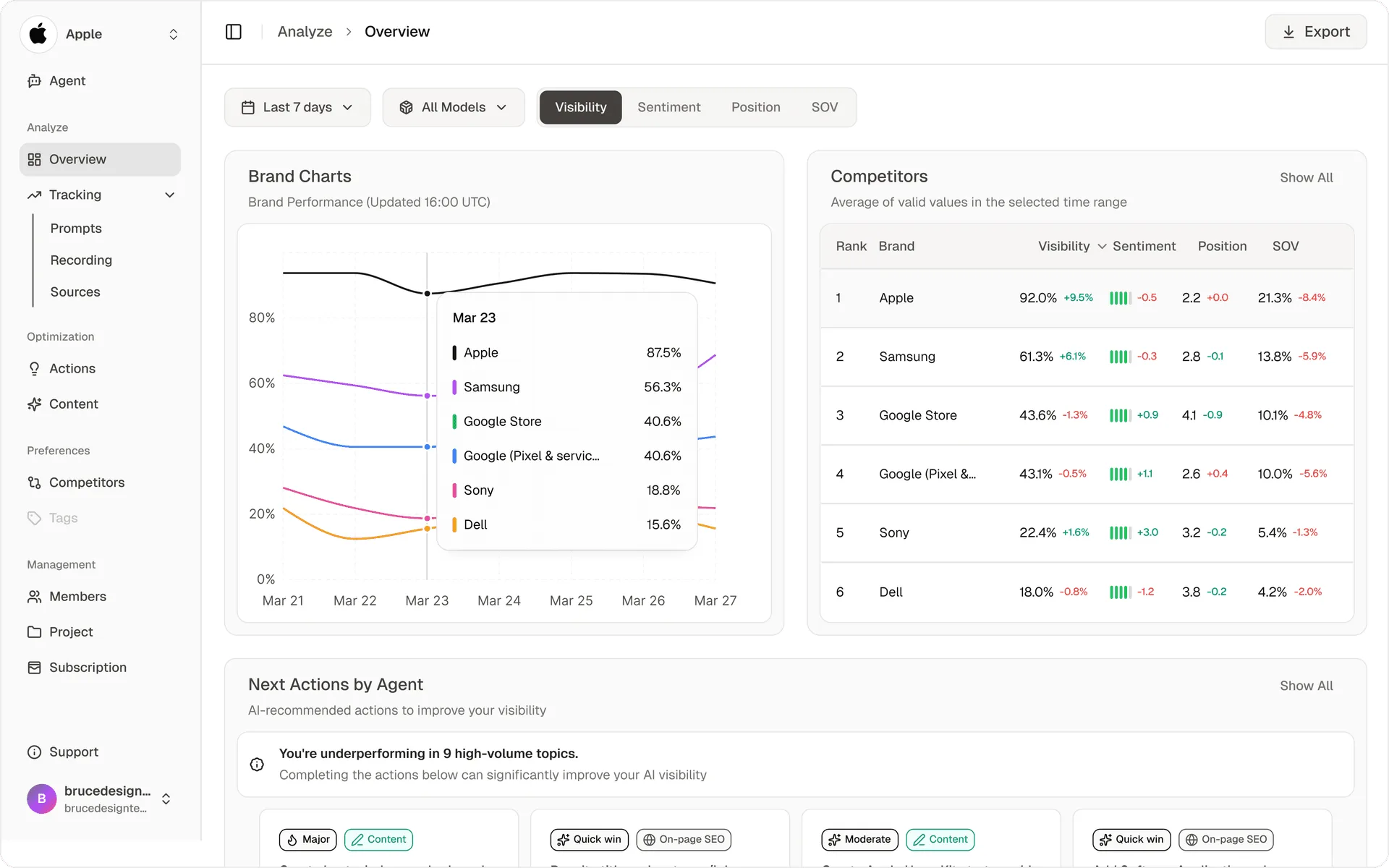The image size is (1389, 868).
Task: Click the Actions lightbulb icon
Action: (x=34, y=369)
